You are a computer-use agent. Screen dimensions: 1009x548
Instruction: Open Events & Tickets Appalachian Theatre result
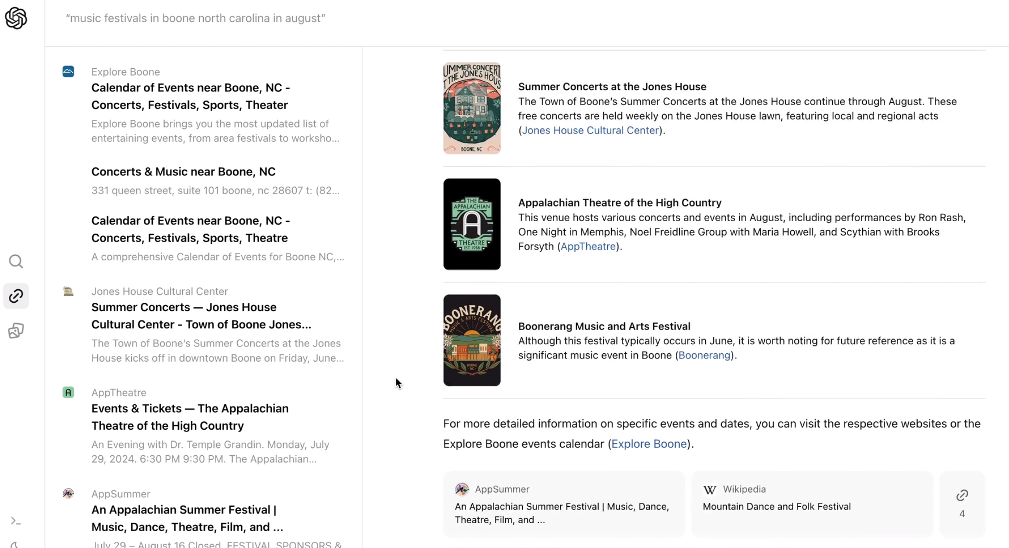[x=190, y=417]
